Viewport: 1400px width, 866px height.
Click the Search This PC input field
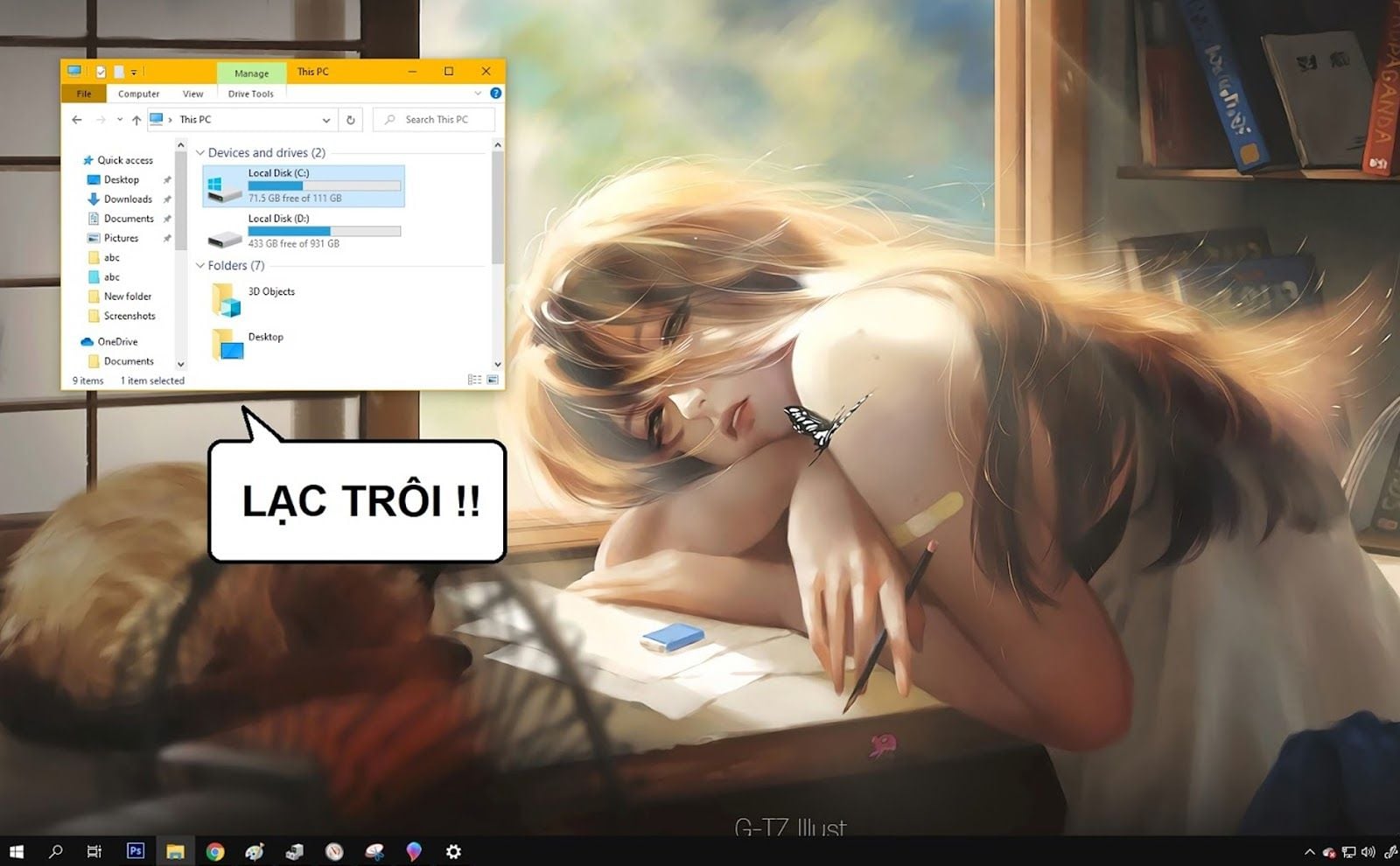pos(435,119)
